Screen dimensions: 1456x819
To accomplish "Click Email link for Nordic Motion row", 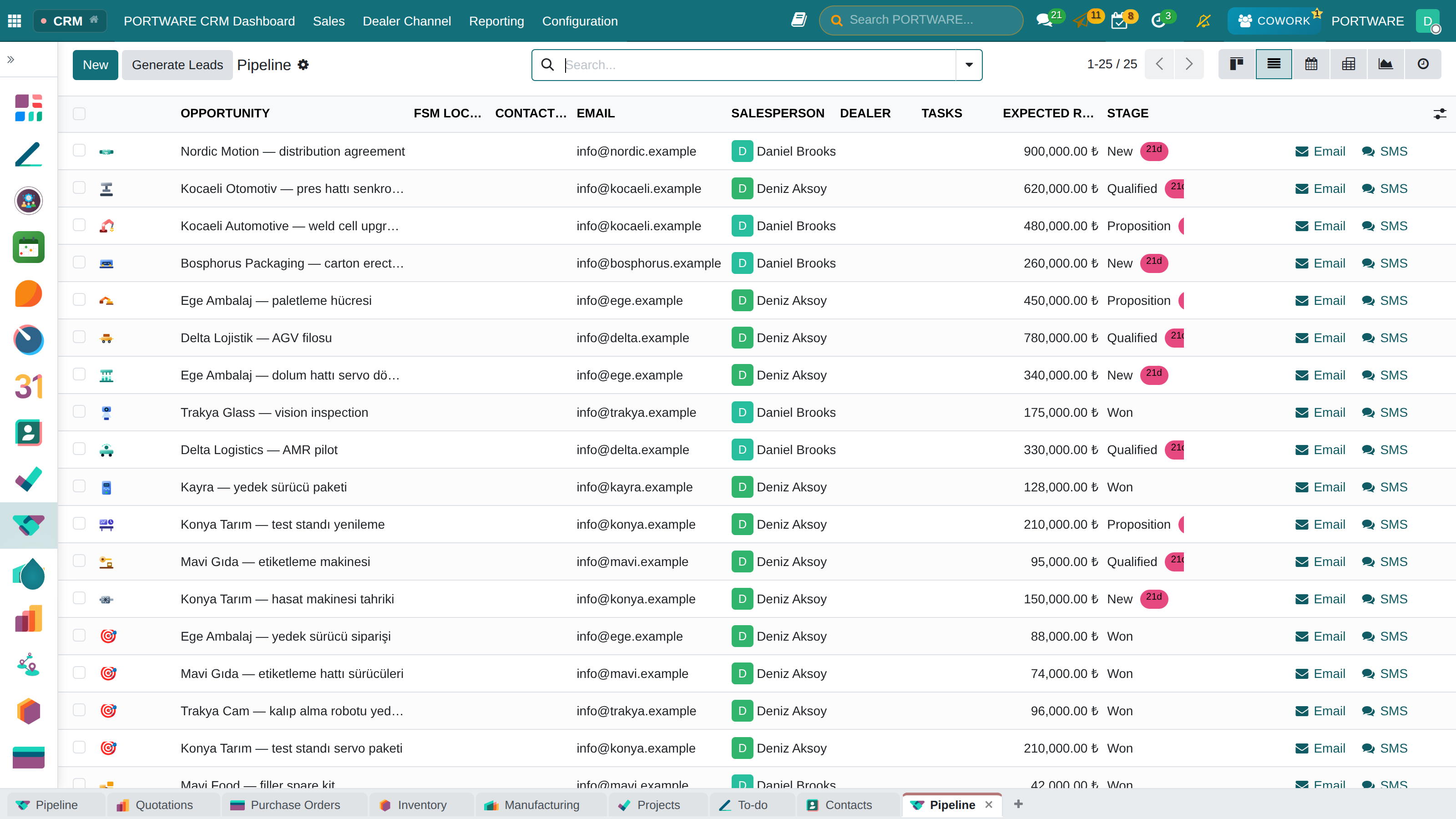I will [x=1320, y=152].
